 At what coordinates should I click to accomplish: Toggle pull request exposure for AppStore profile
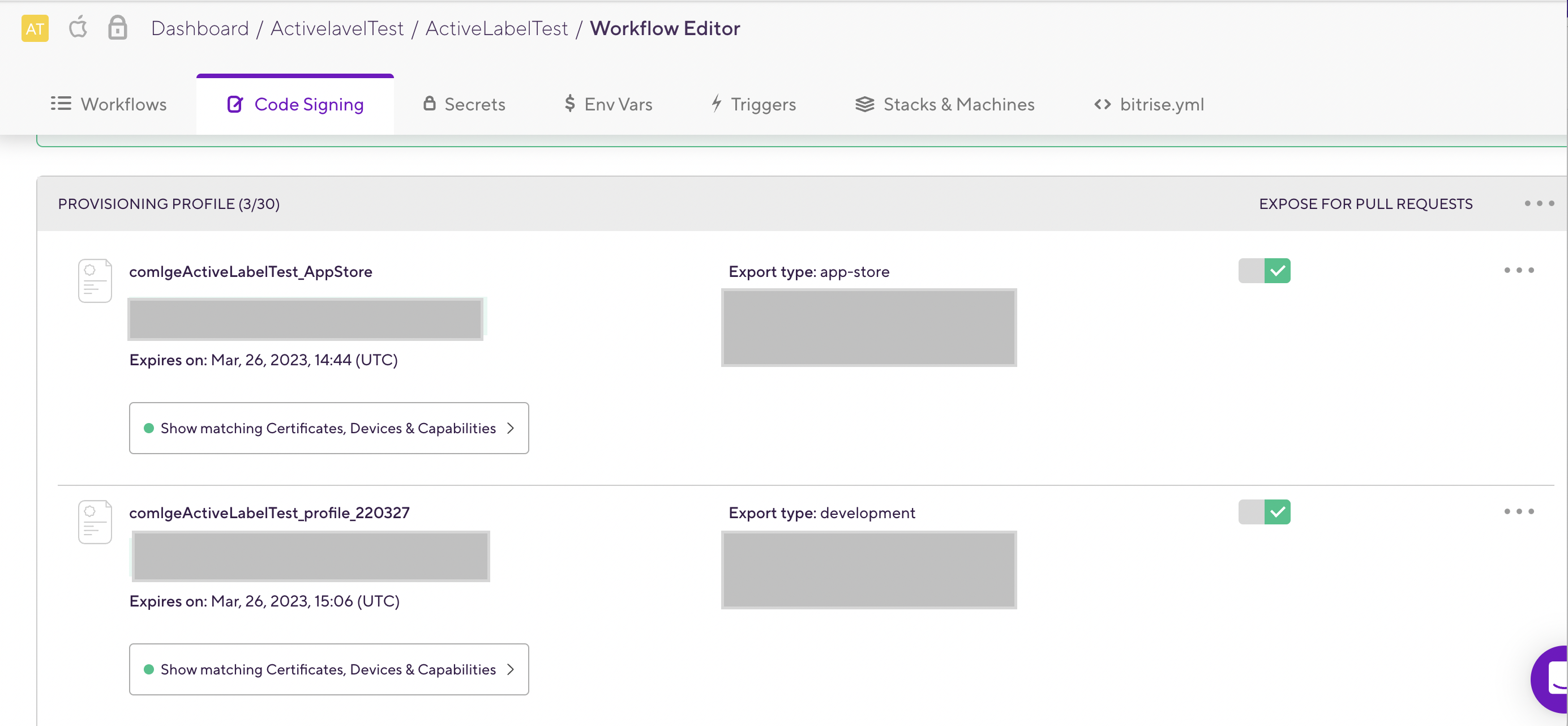1264,271
